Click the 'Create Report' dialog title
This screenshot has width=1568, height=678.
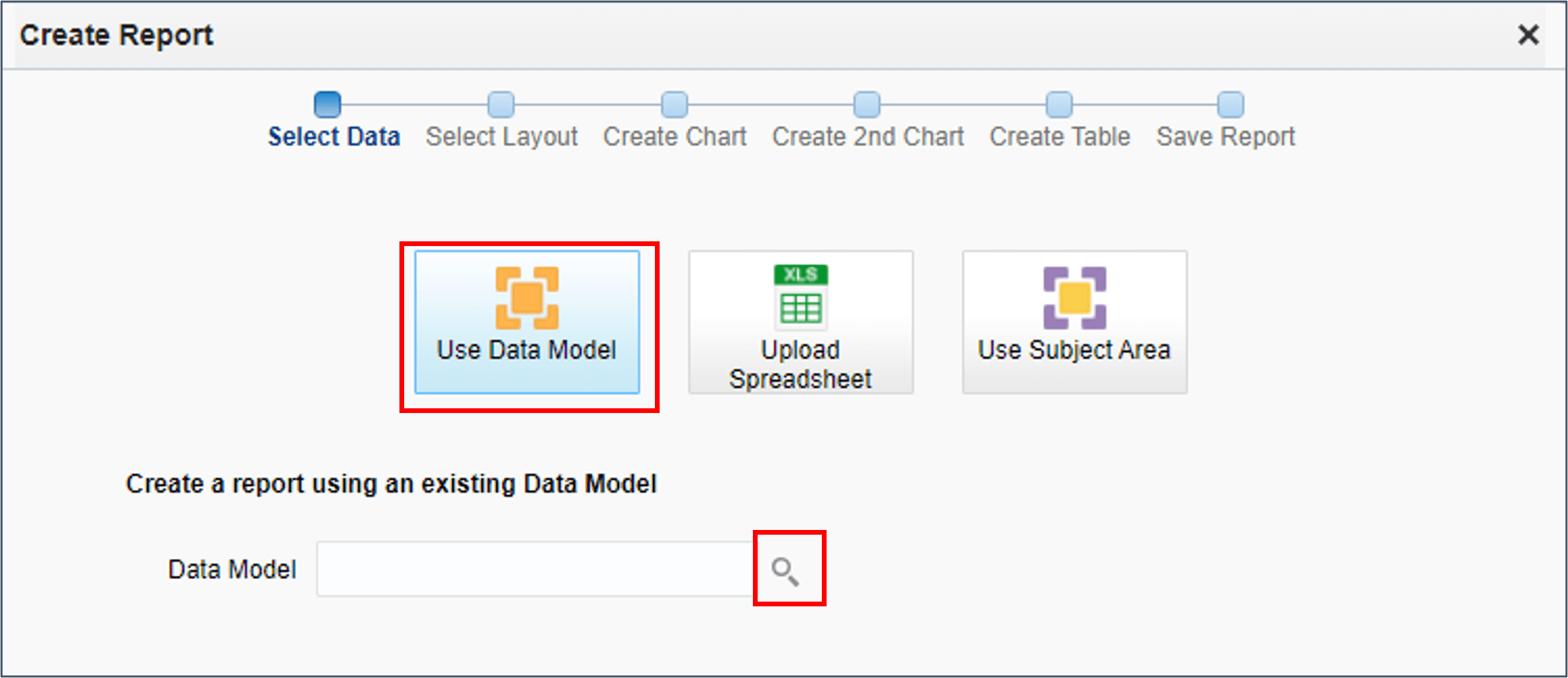pos(116,35)
